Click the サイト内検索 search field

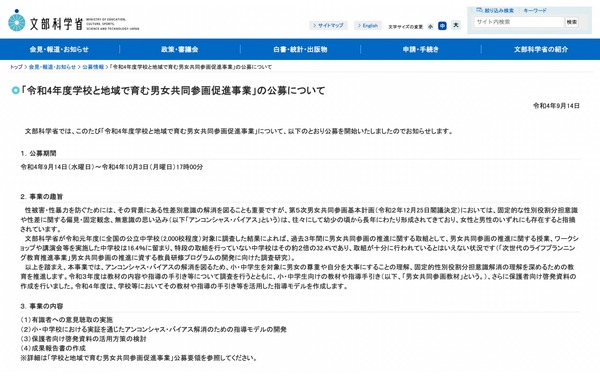[519, 22]
